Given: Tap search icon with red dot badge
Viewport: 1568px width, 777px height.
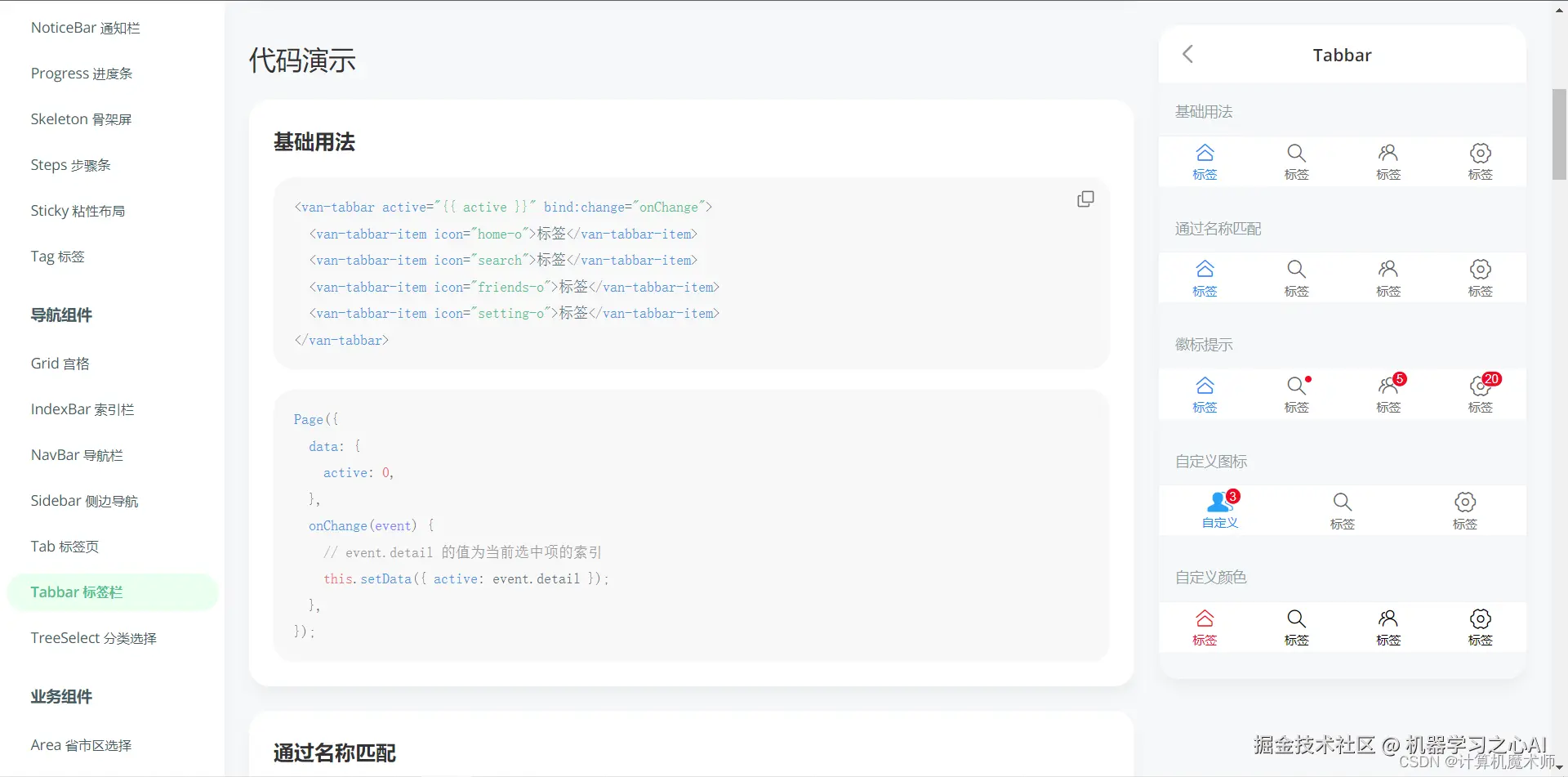Looking at the screenshot, I should (1296, 386).
